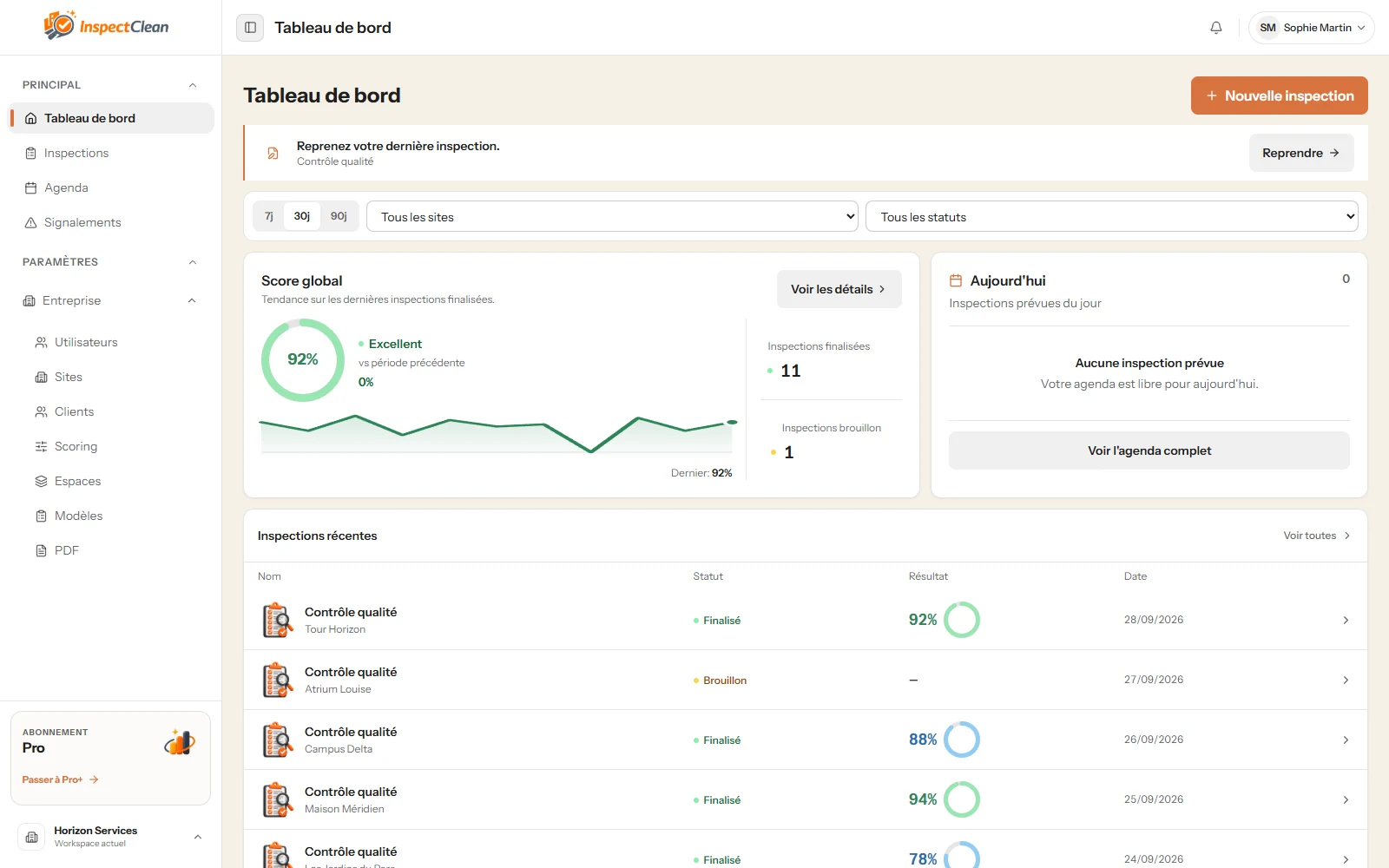Viewport: 1389px width, 868px height.
Task: Select the 7j period toggle
Action: 269,216
